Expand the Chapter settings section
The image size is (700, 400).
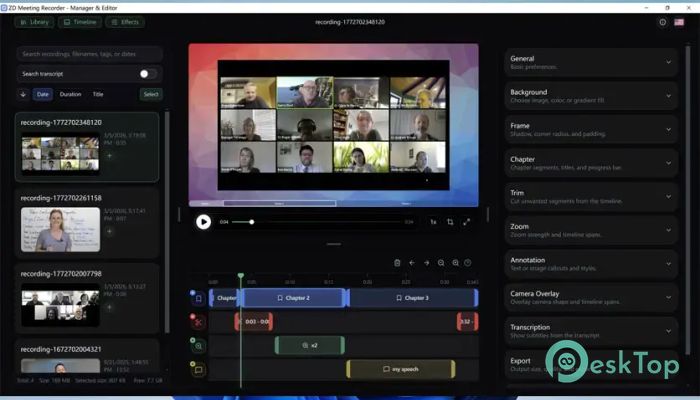591,163
